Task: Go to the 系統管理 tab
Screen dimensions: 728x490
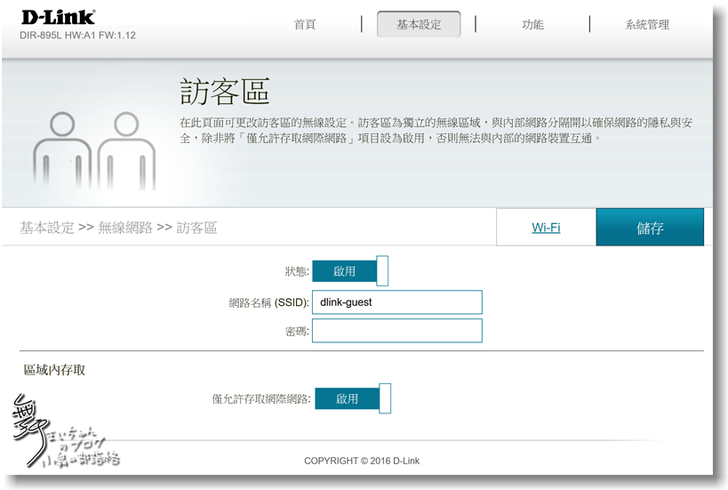Action: tap(647, 25)
